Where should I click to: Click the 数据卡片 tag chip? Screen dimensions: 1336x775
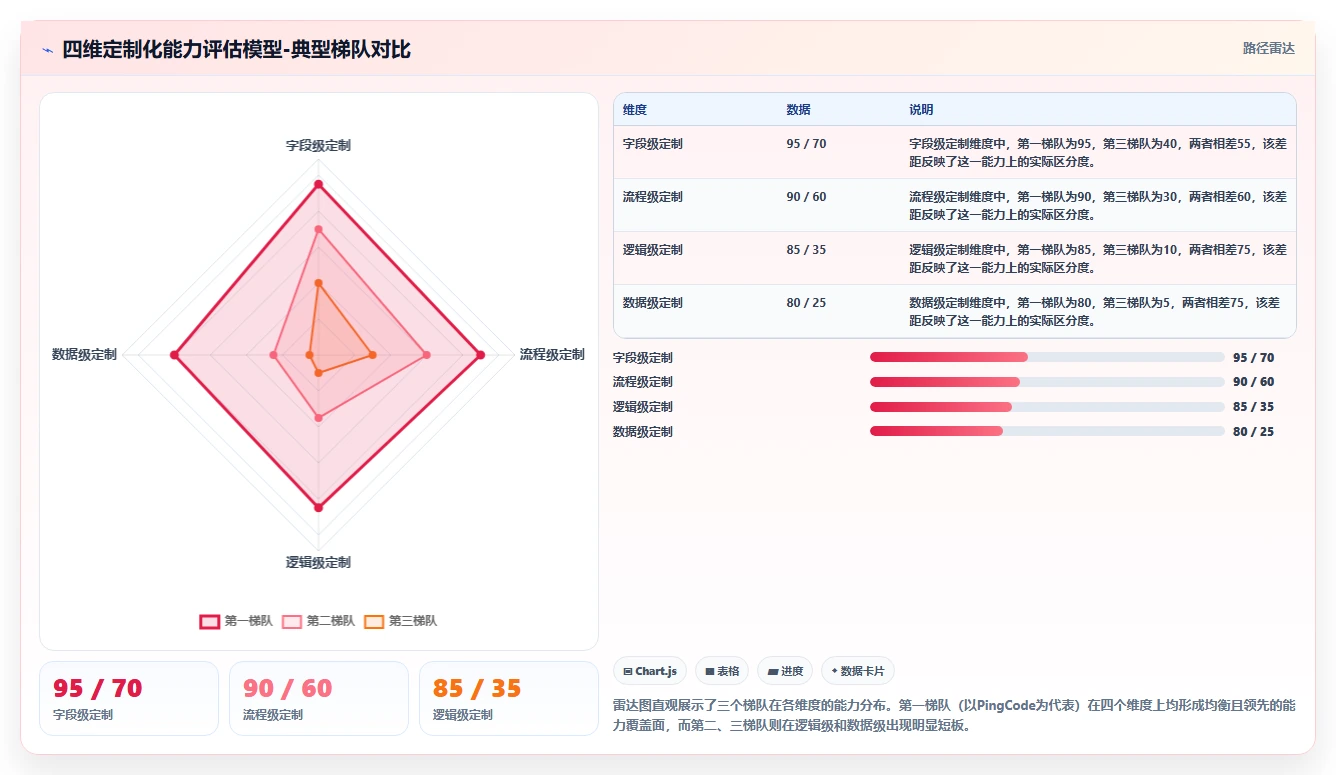[858, 671]
